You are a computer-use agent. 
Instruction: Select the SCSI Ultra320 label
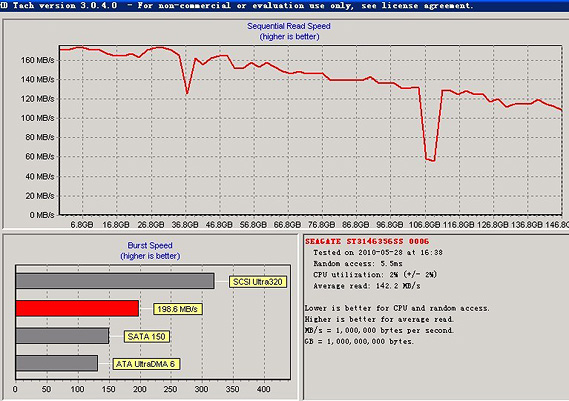pyautogui.click(x=258, y=282)
